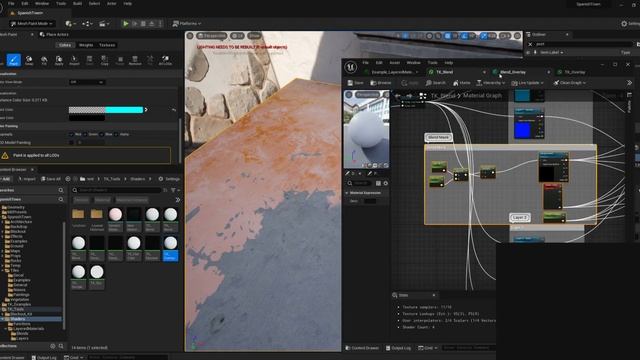The height and width of the screenshot is (360, 640).
Task: Clear the Outliner search with the X icon
Action: click(x=530, y=44)
